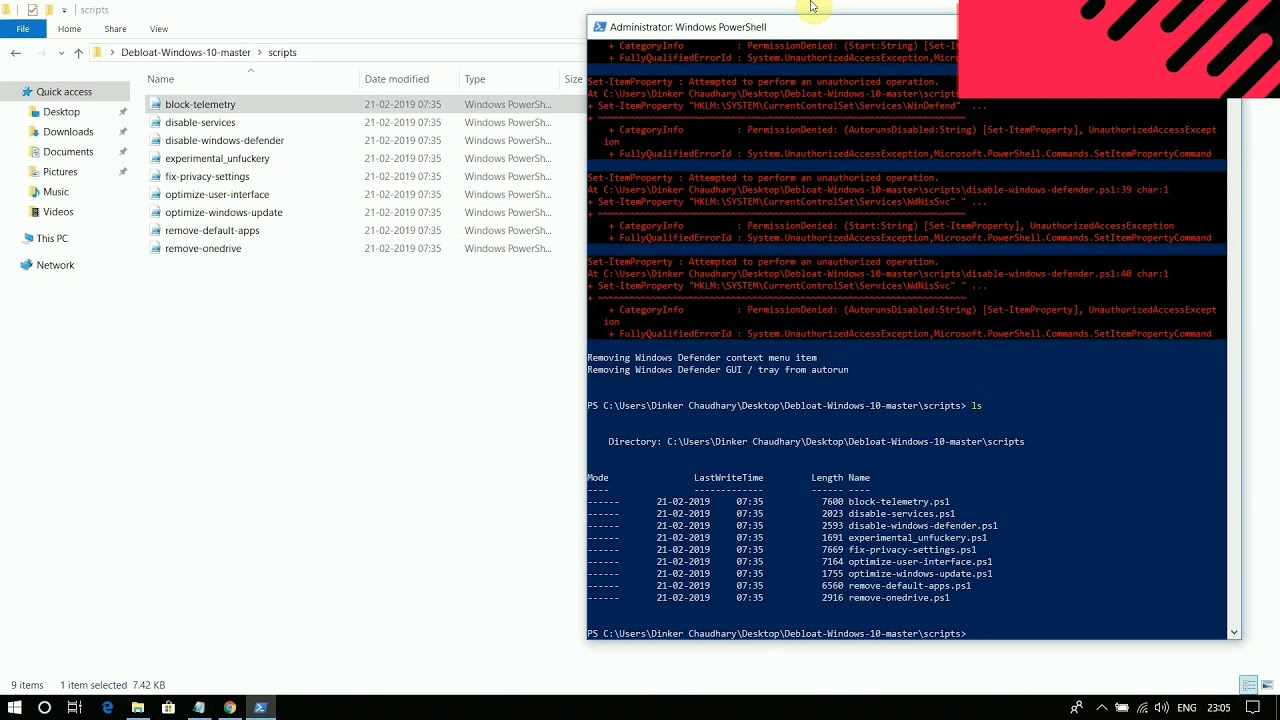
Task: Open Desktop in navigation pane
Action: click(x=61, y=112)
